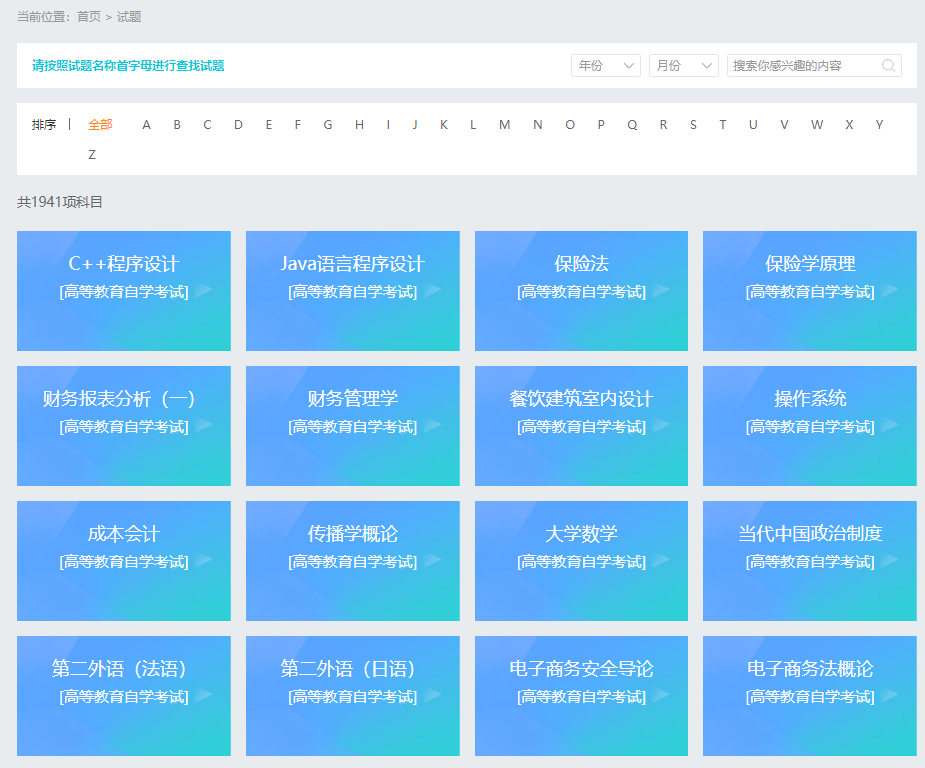The height and width of the screenshot is (768, 925).
Task: Click arrow icon on C++程序设计 card
Action: 204,291
